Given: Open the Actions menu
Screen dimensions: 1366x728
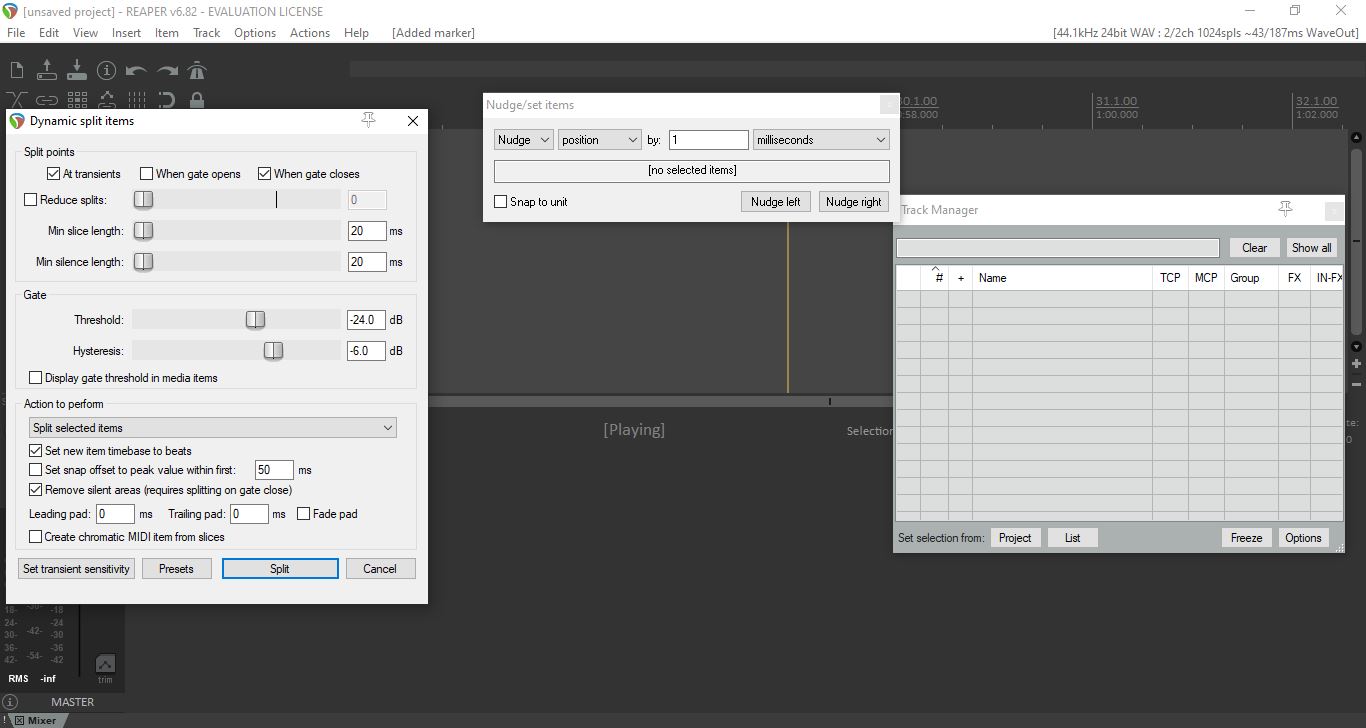Looking at the screenshot, I should 310,32.
